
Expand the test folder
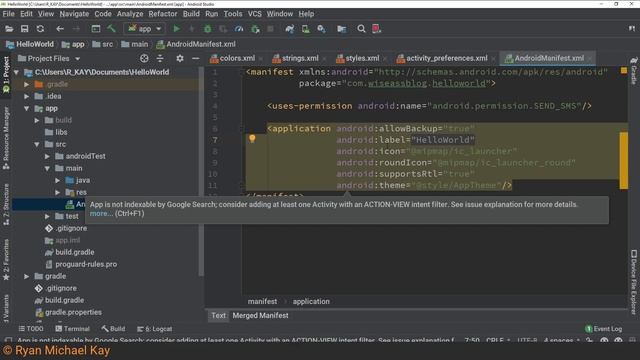click(x=47, y=216)
